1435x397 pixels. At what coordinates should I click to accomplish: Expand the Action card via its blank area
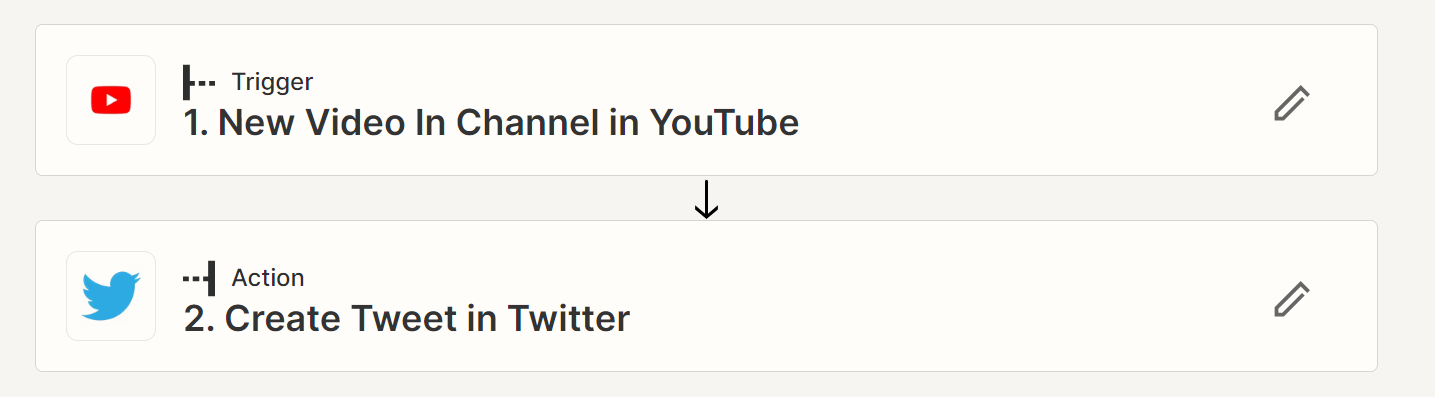point(950,296)
